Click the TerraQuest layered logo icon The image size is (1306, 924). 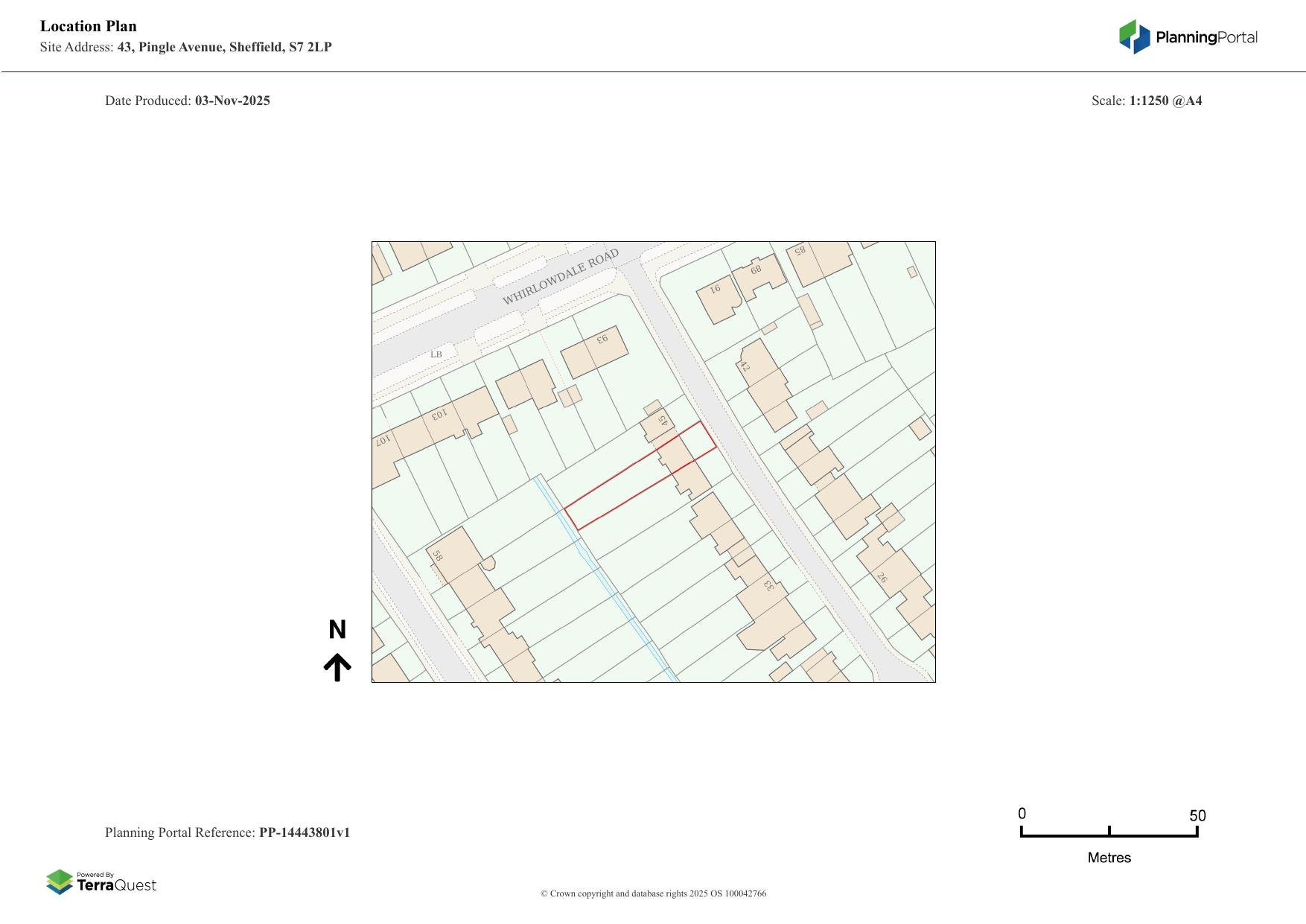click(60, 882)
